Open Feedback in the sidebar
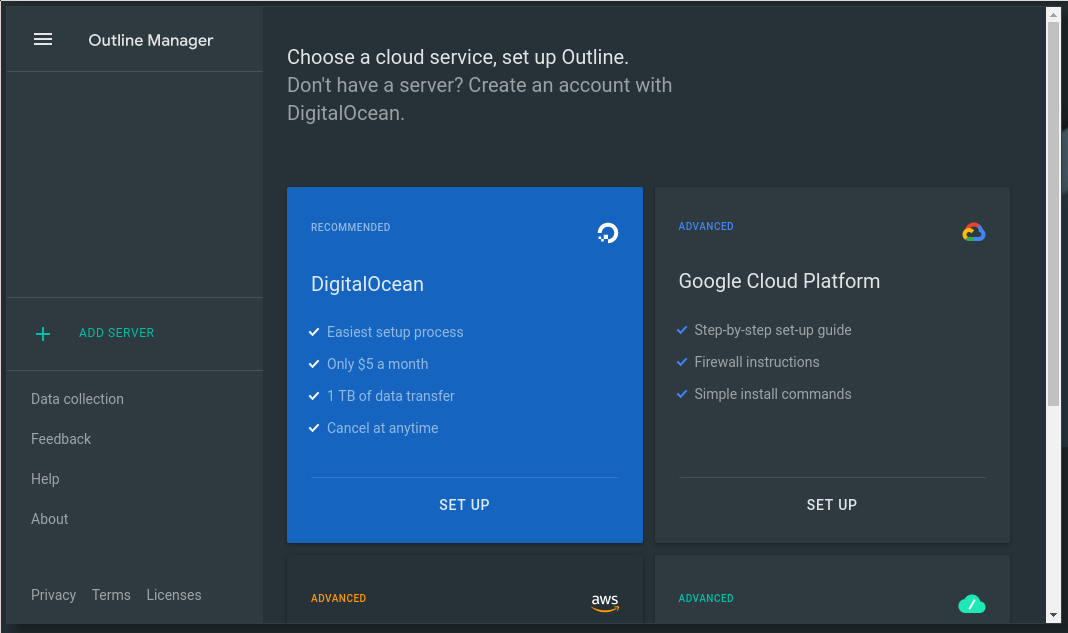This screenshot has width=1068, height=633. pos(61,439)
